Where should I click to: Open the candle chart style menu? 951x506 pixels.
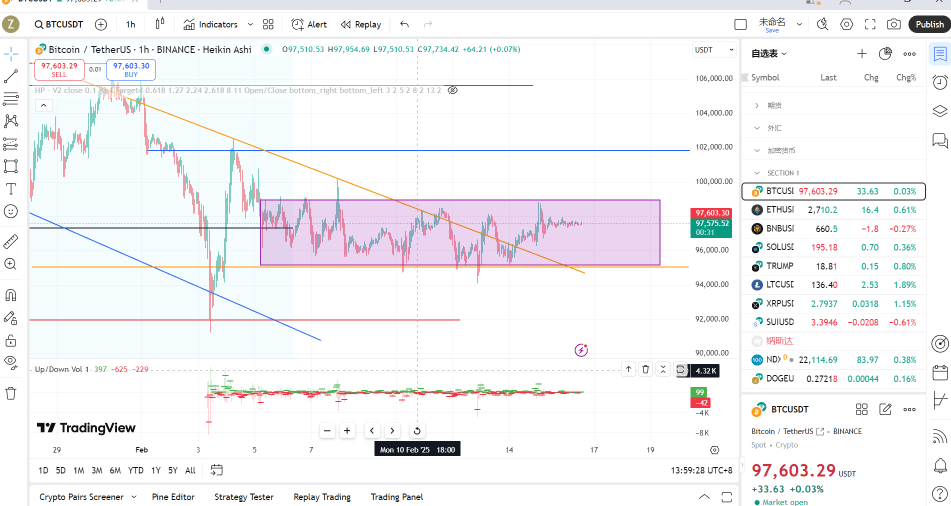[160, 24]
